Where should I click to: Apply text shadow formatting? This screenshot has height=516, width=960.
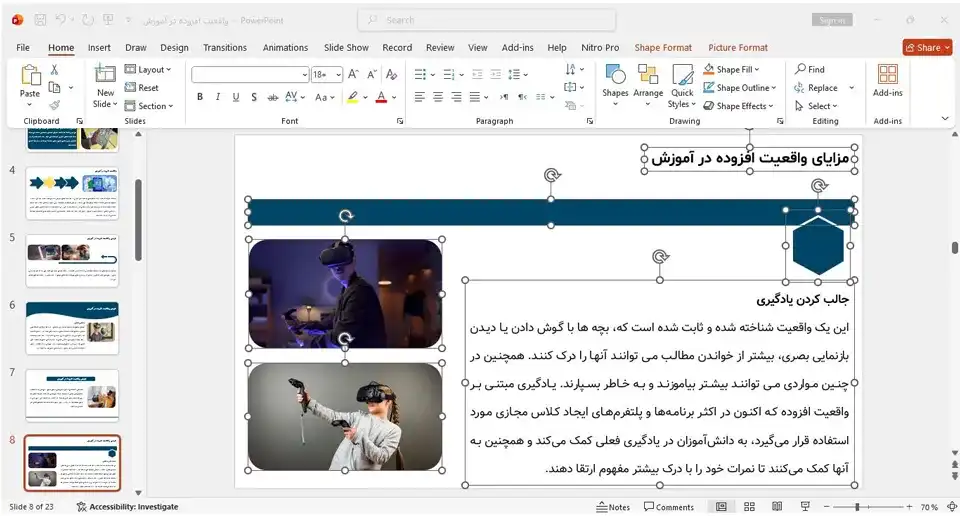pyautogui.click(x=253, y=97)
